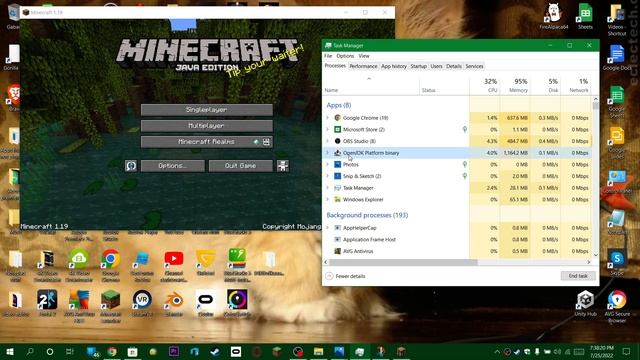Open the Google Docs desktop shortcut

(x=617, y=58)
